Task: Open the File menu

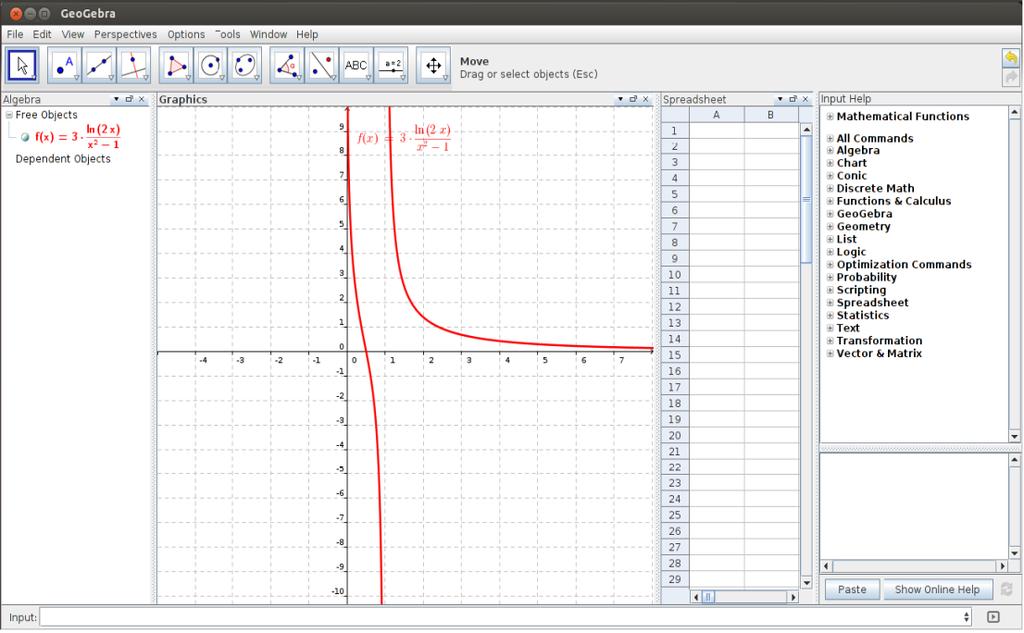Action: [x=14, y=35]
